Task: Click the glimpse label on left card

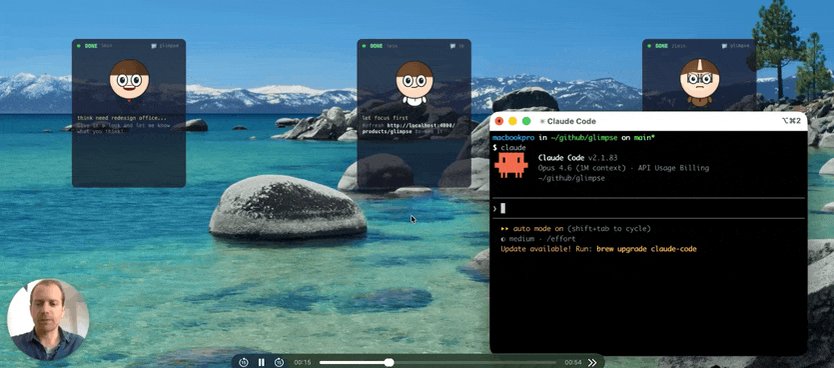Action: 168,46
